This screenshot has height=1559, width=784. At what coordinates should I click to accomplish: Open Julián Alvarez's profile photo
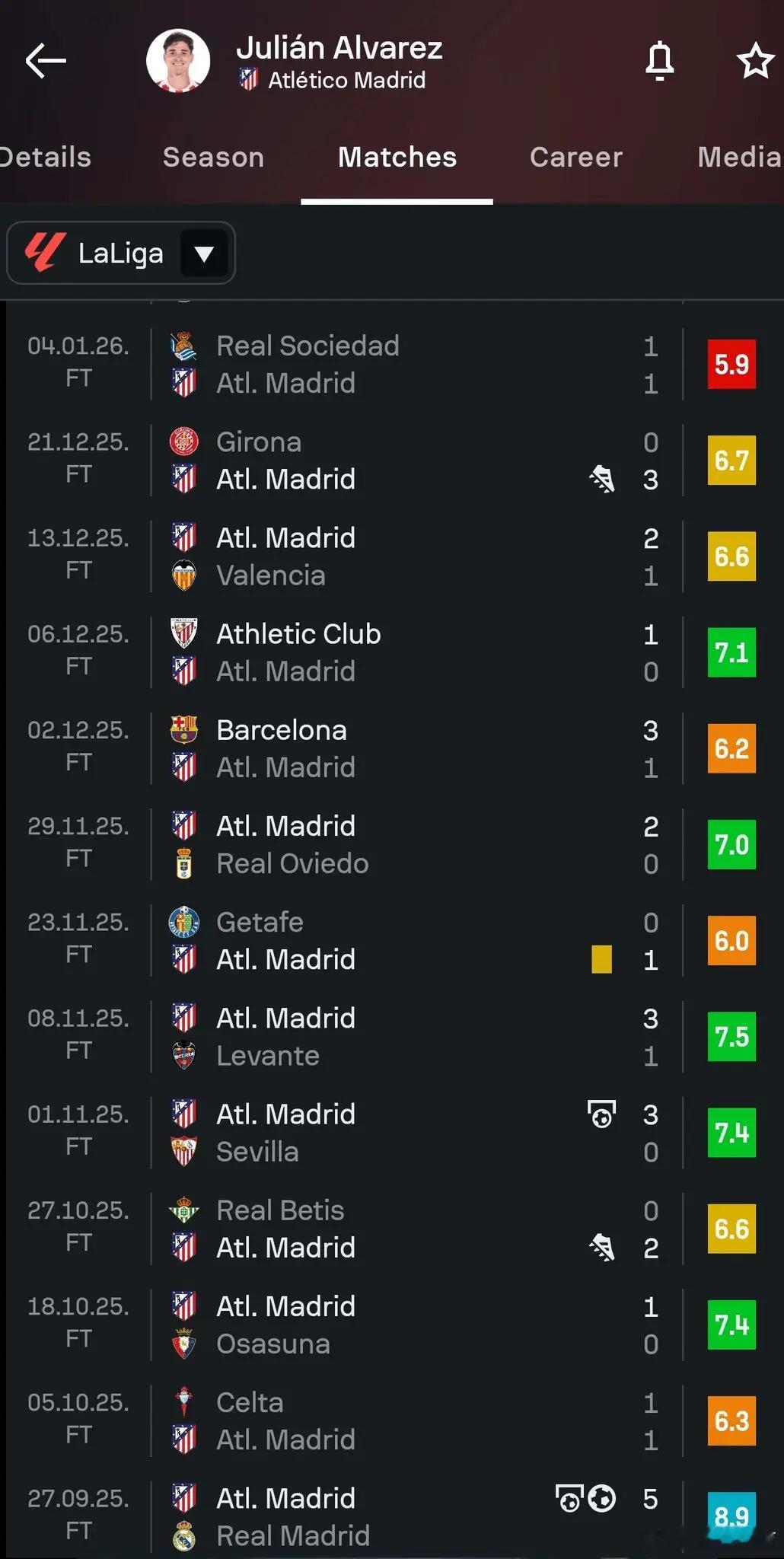click(178, 61)
